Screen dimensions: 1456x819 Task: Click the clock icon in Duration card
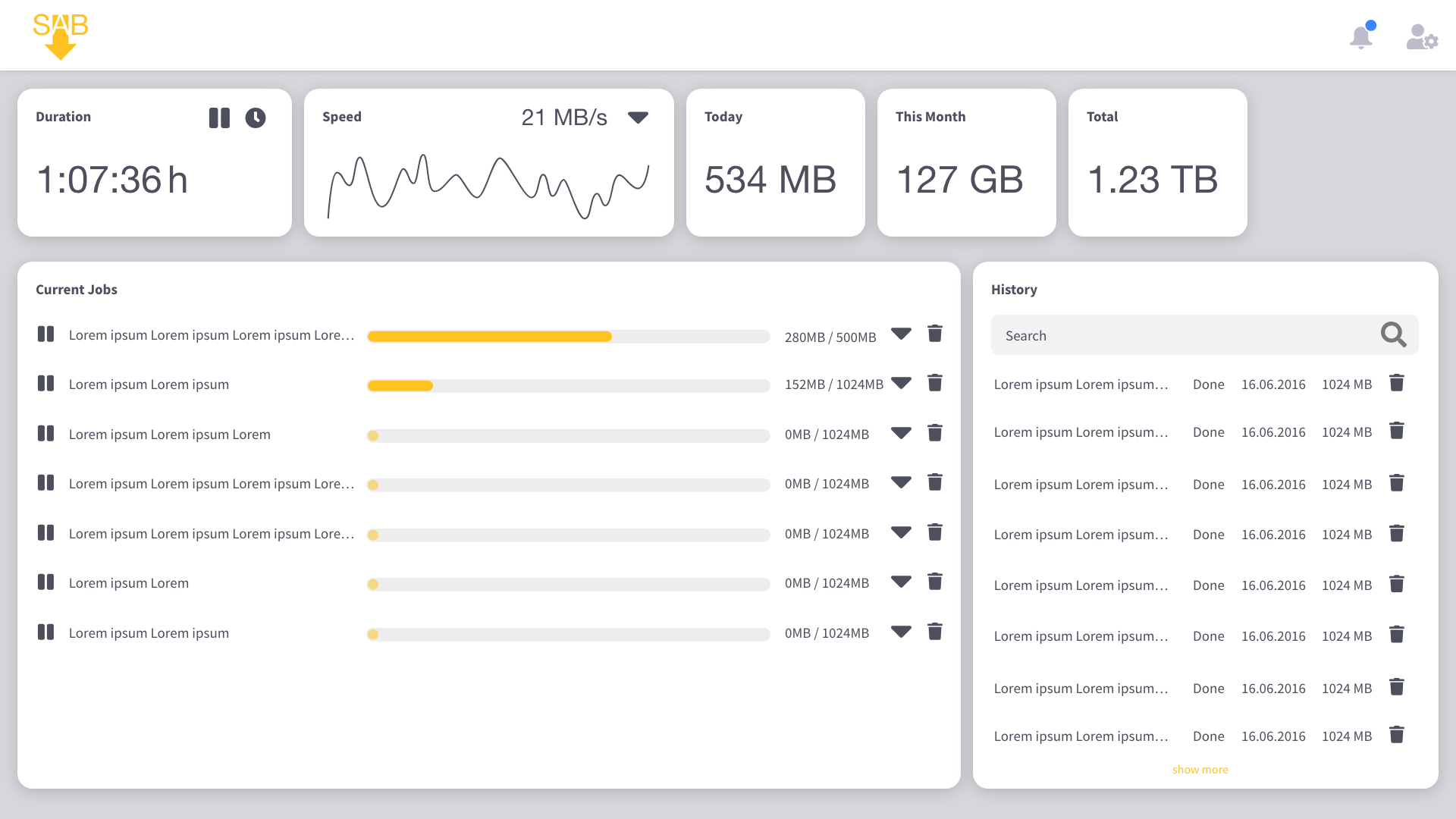[x=256, y=118]
